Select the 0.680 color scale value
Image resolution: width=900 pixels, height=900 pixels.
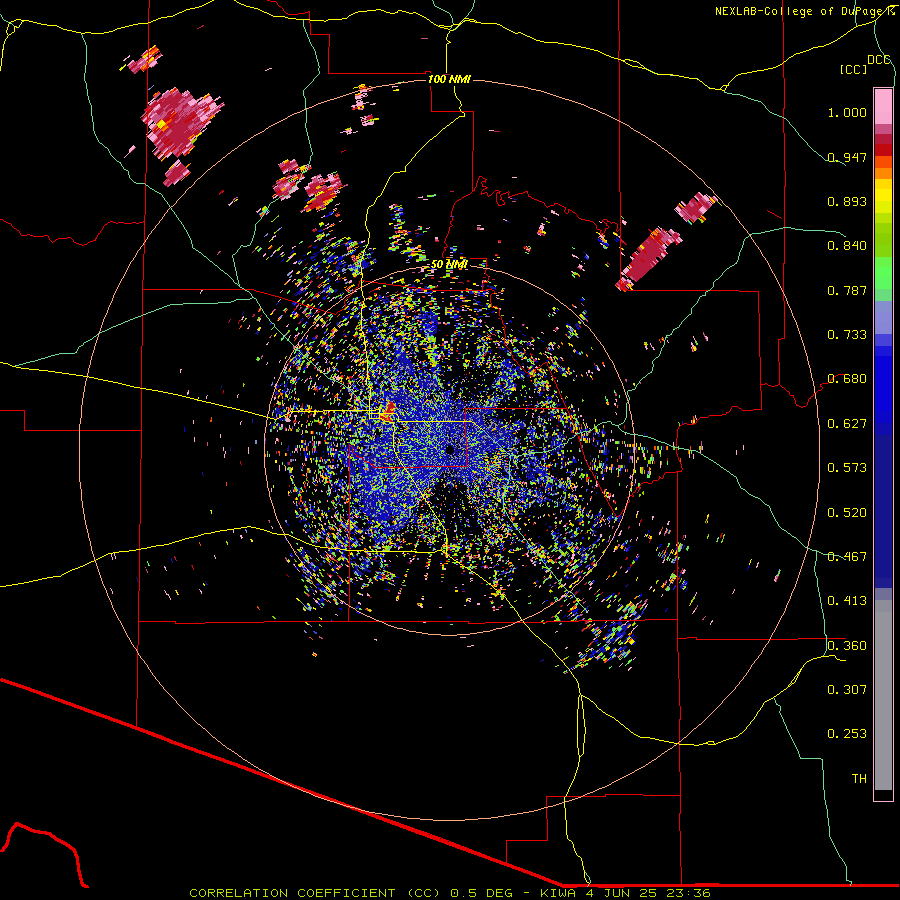[847, 379]
